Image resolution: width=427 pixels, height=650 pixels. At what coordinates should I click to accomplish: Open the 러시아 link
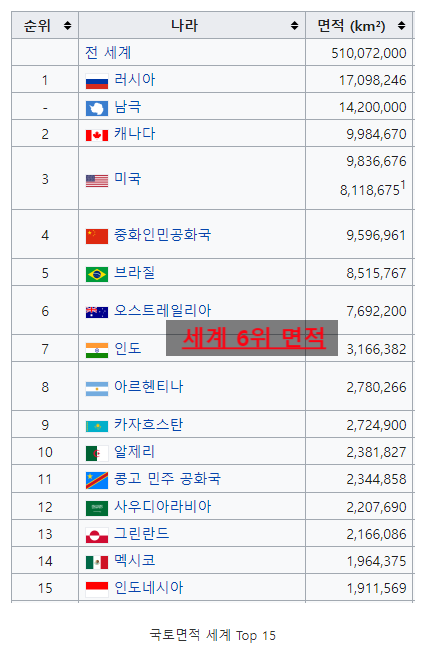coord(134,79)
